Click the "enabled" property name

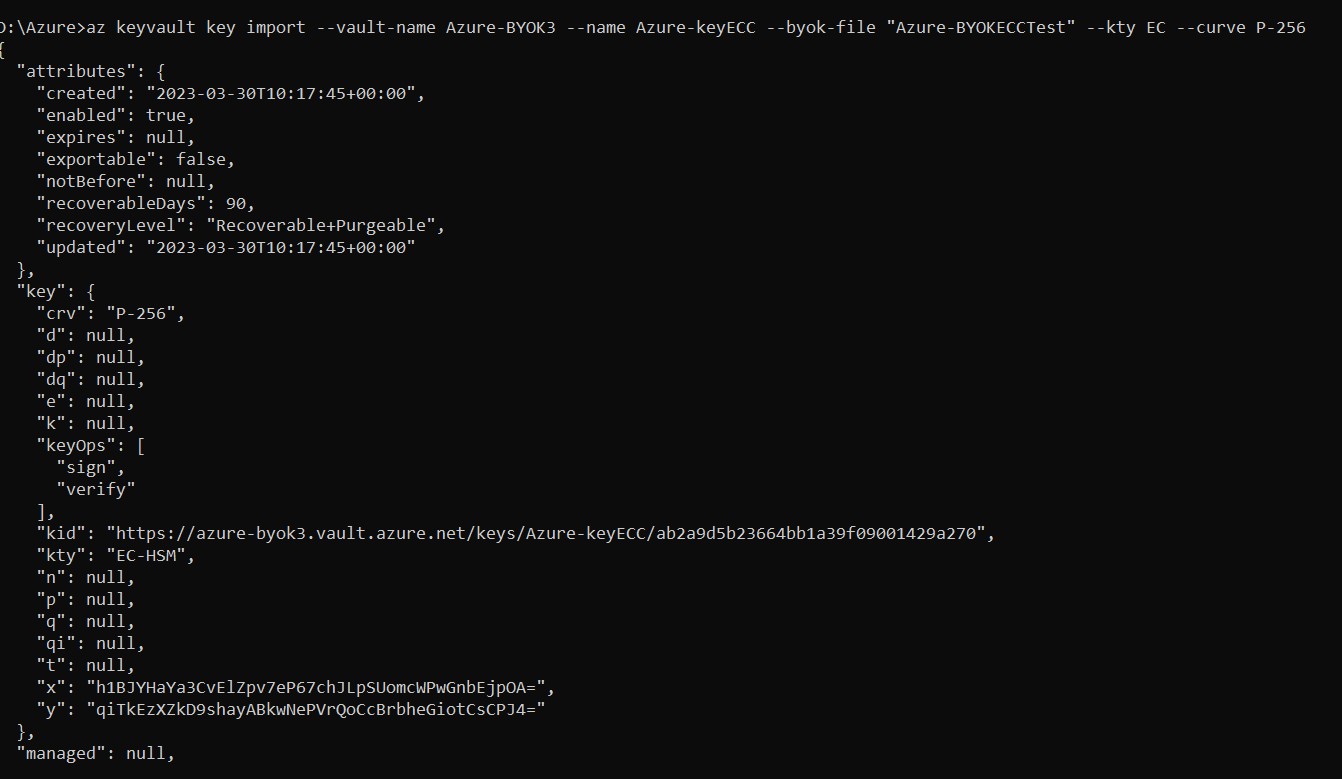click(x=81, y=115)
